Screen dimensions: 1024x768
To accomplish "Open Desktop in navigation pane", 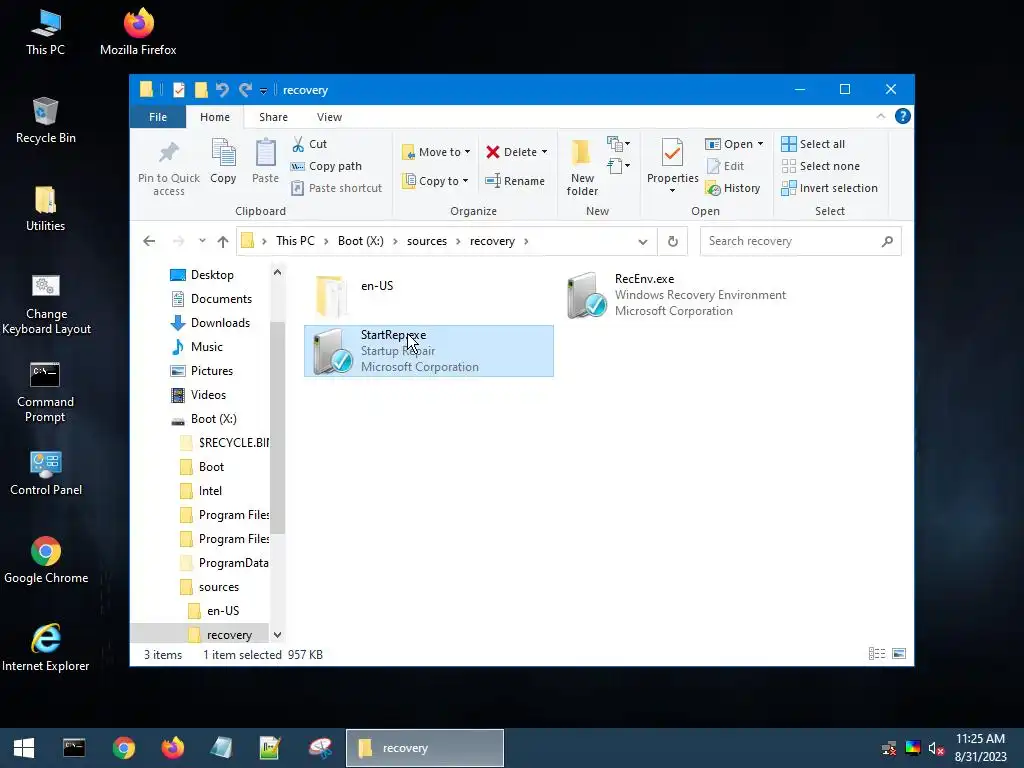I will tap(212, 275).
